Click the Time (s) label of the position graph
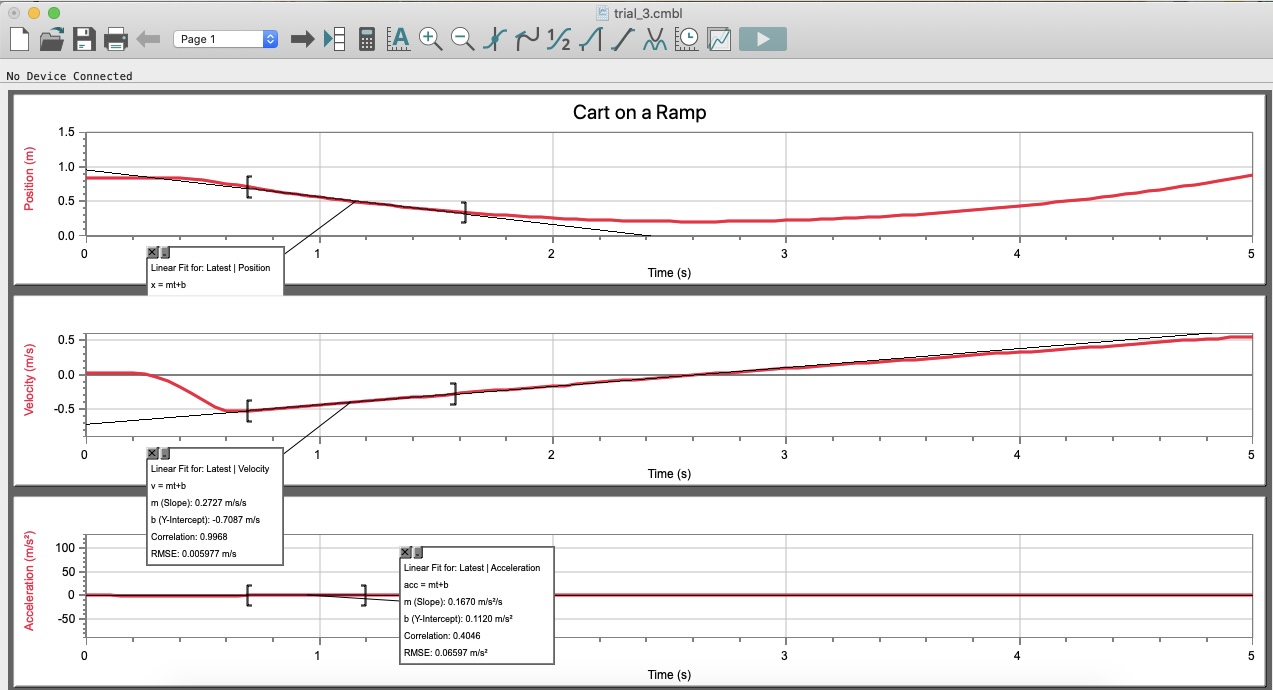Screen dimensions: 1273x690 click(x=669, y=273)
